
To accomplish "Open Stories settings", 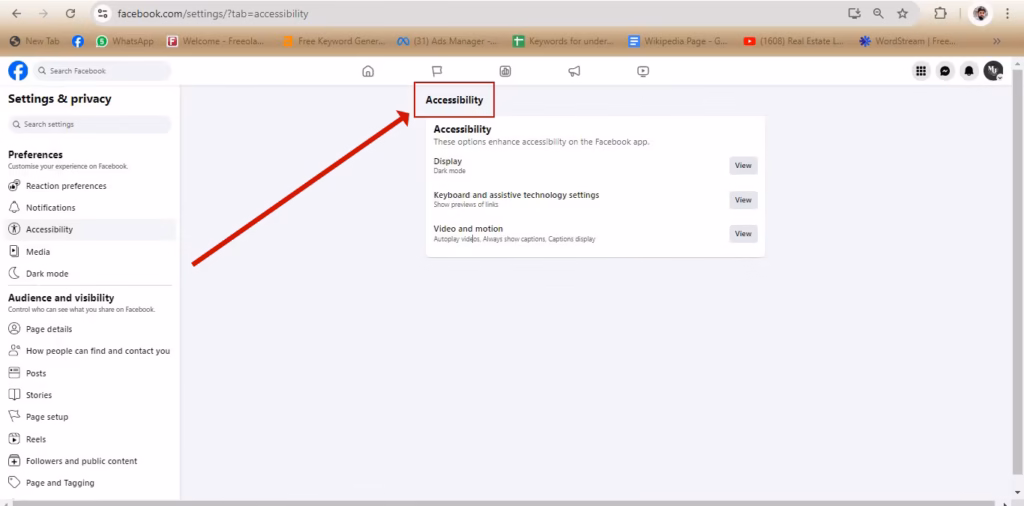I will (91, 395).
